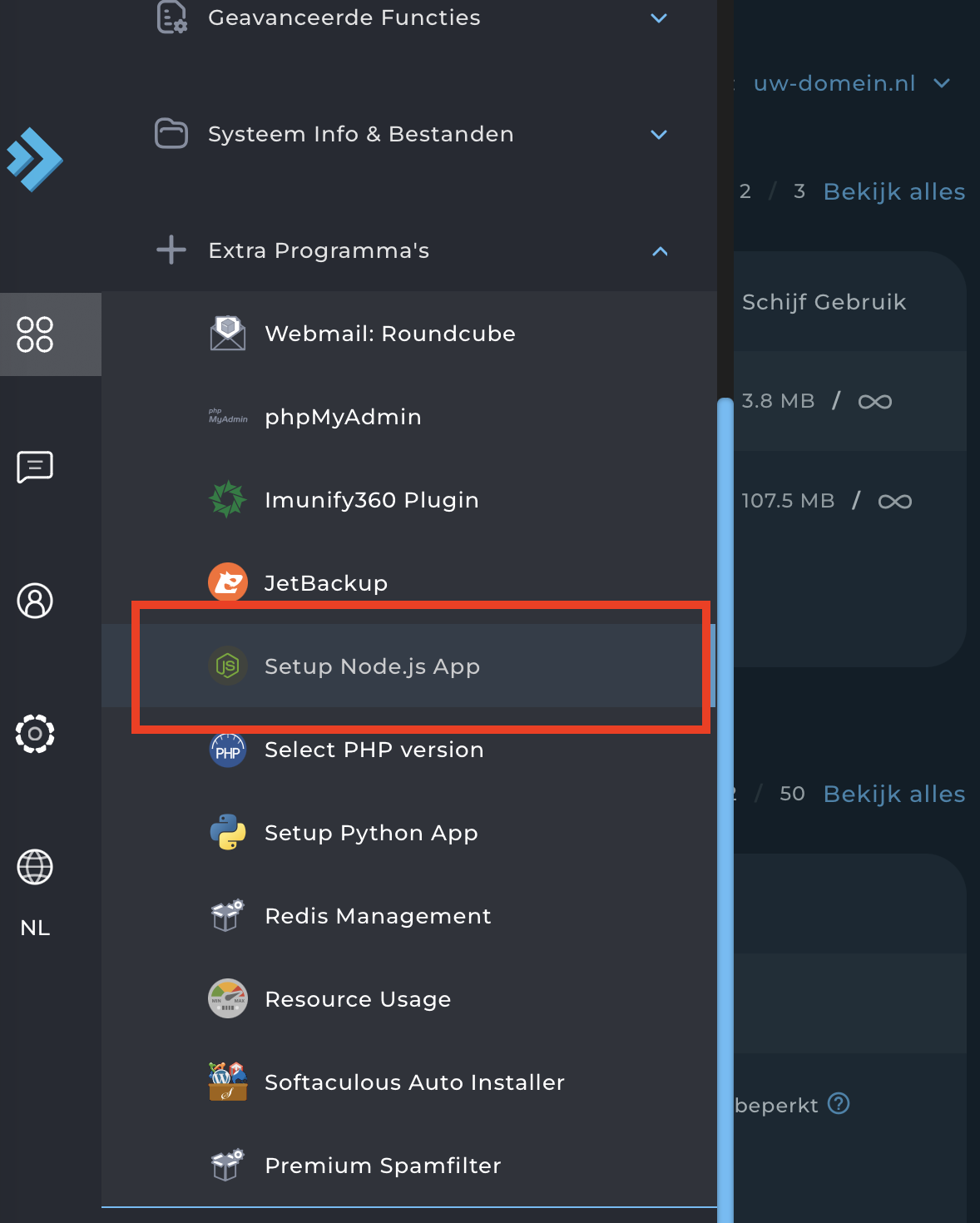
Task: Open the messages chat icon in sidebar
Action: tap(35, 467)
